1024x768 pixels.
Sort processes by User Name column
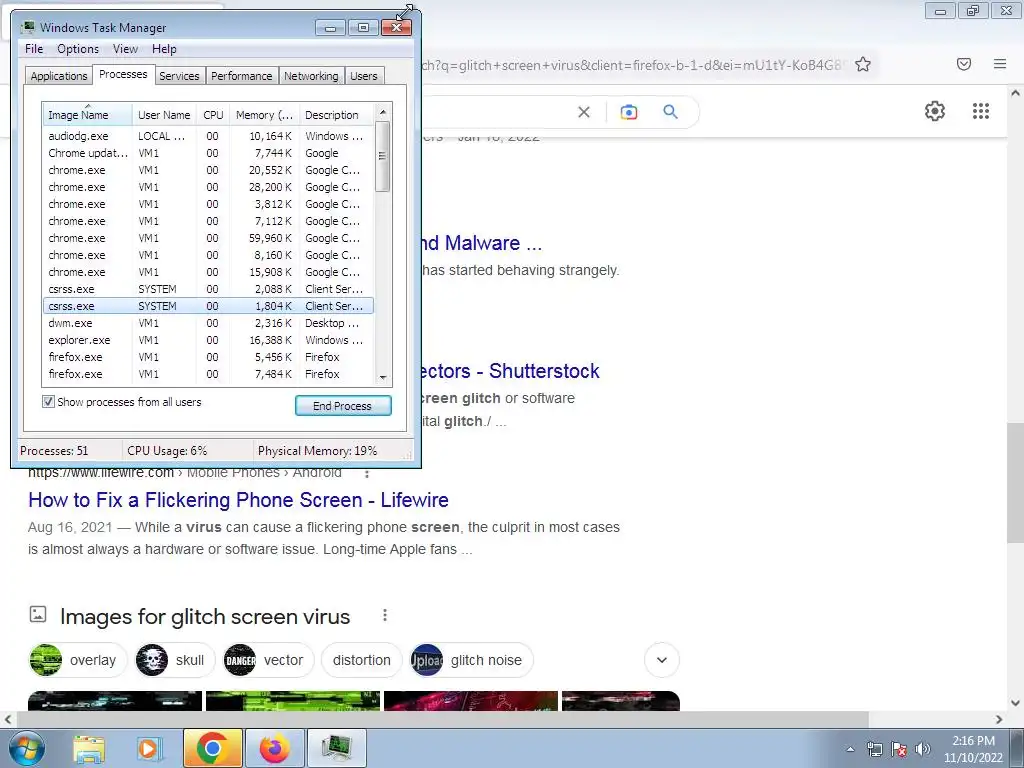coord(165,115)
